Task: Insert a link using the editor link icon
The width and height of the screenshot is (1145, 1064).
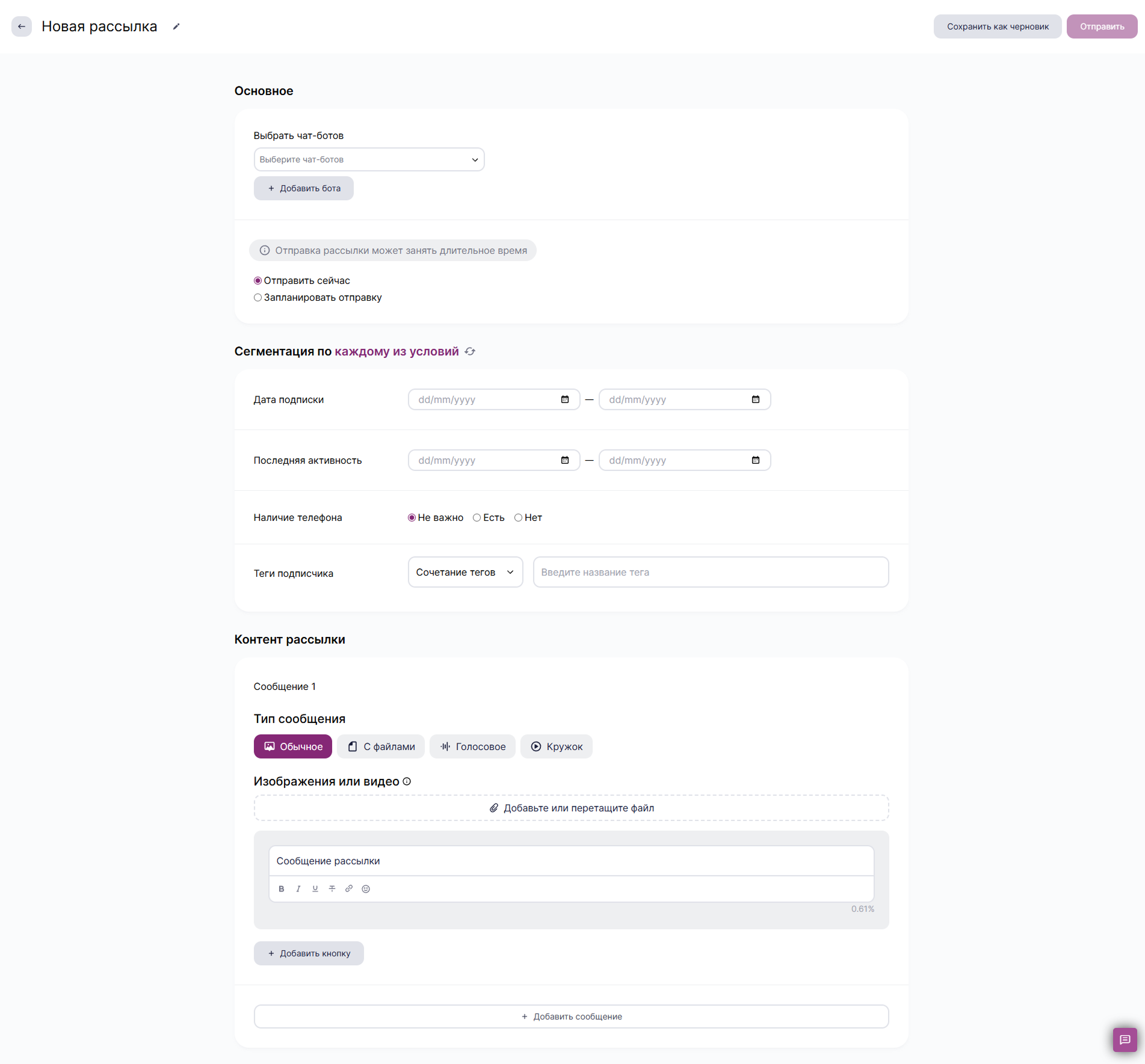Action: click(x=348, y=888)
